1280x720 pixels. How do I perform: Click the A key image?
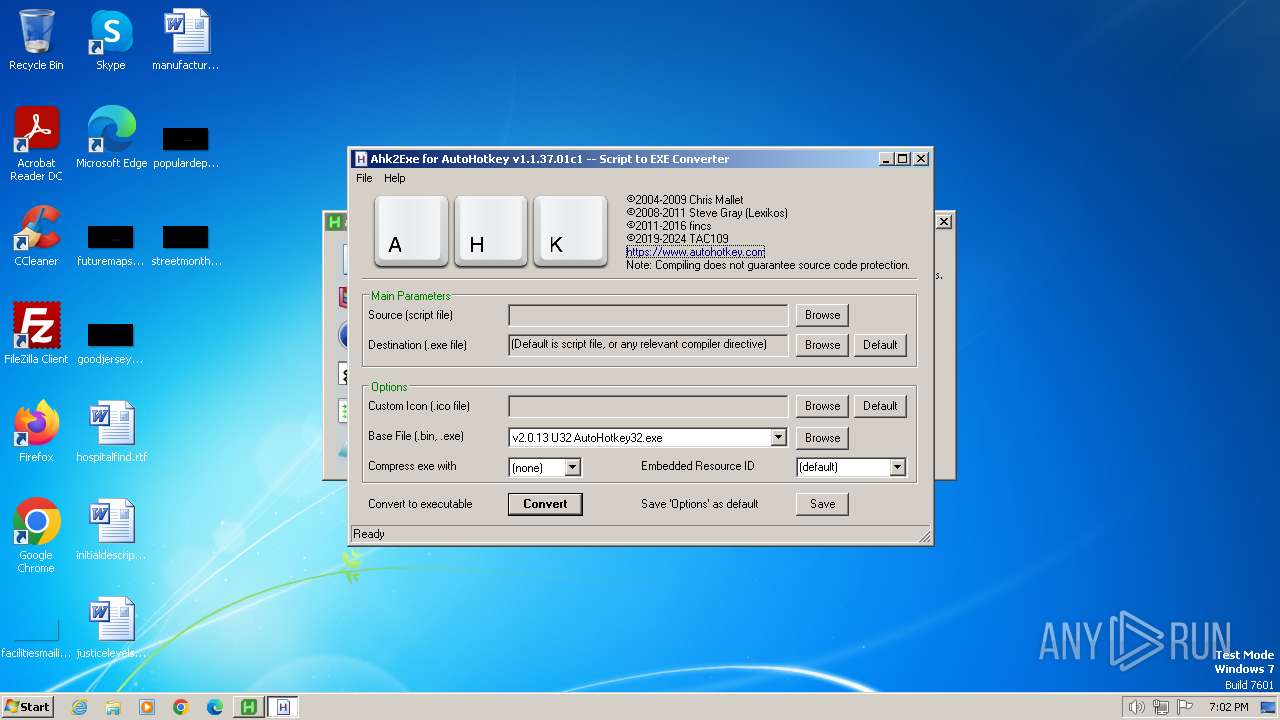coord(411,231)
